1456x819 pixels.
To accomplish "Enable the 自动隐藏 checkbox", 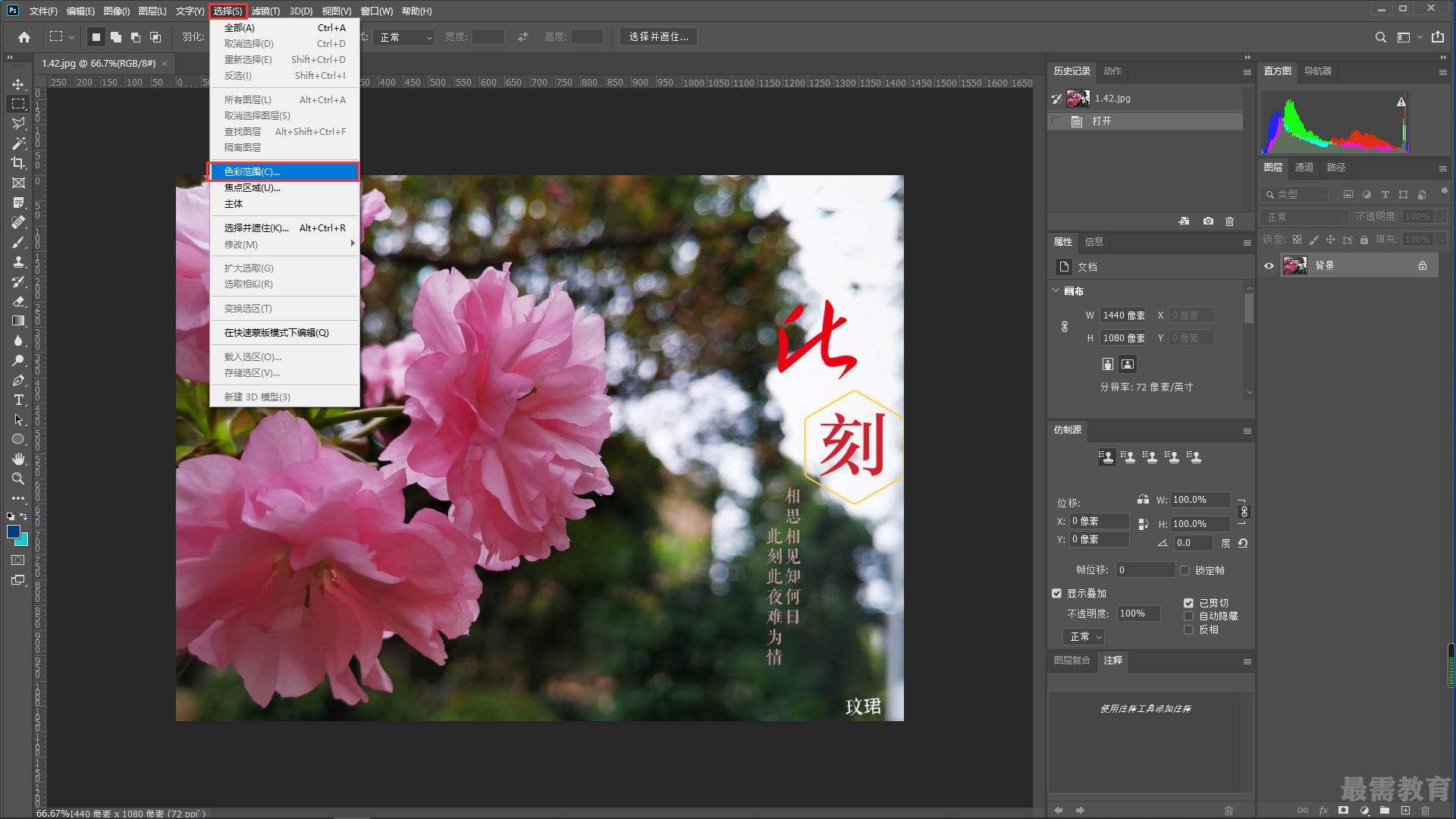I will pos(1188,617).
